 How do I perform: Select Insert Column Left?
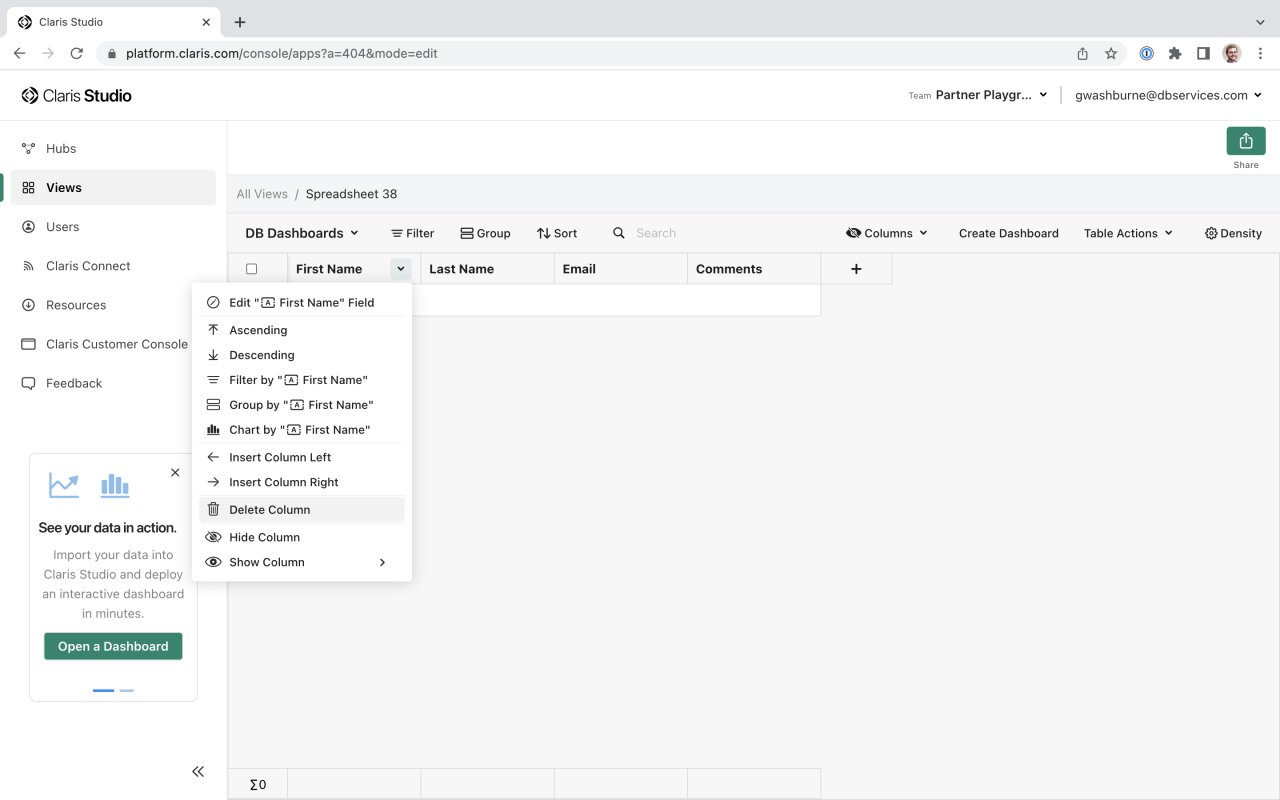[x=302, y=457]
